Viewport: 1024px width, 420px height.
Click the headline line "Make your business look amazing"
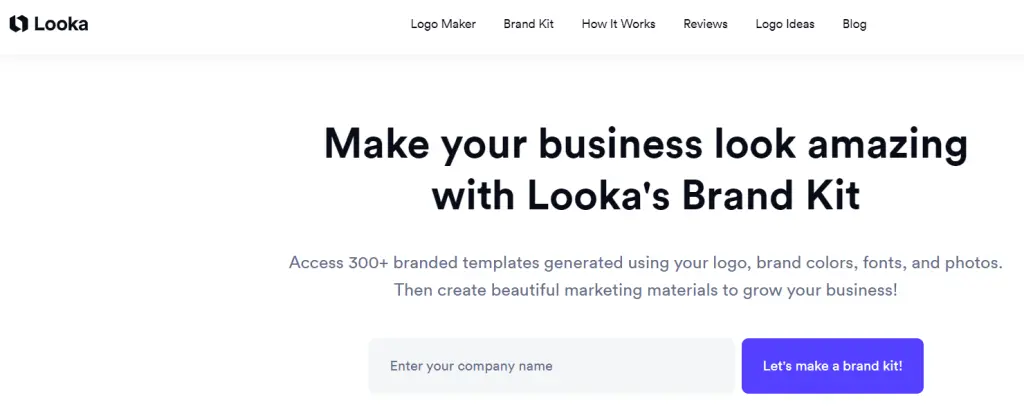point(645,144)
